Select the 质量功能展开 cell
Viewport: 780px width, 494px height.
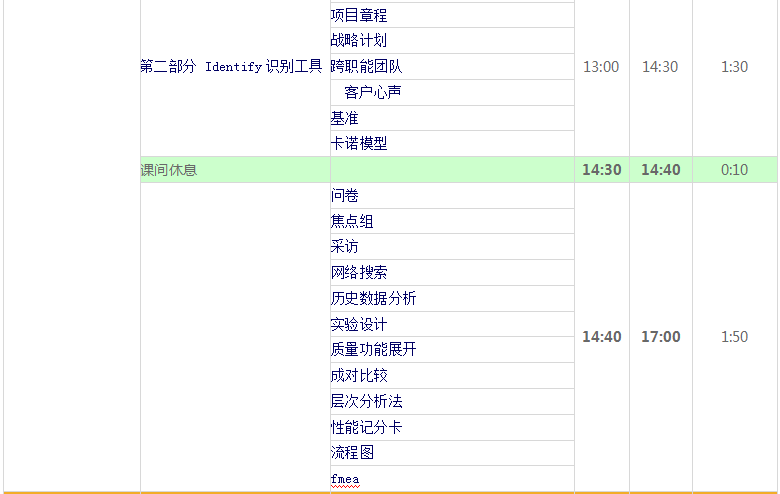coord(452,350)
